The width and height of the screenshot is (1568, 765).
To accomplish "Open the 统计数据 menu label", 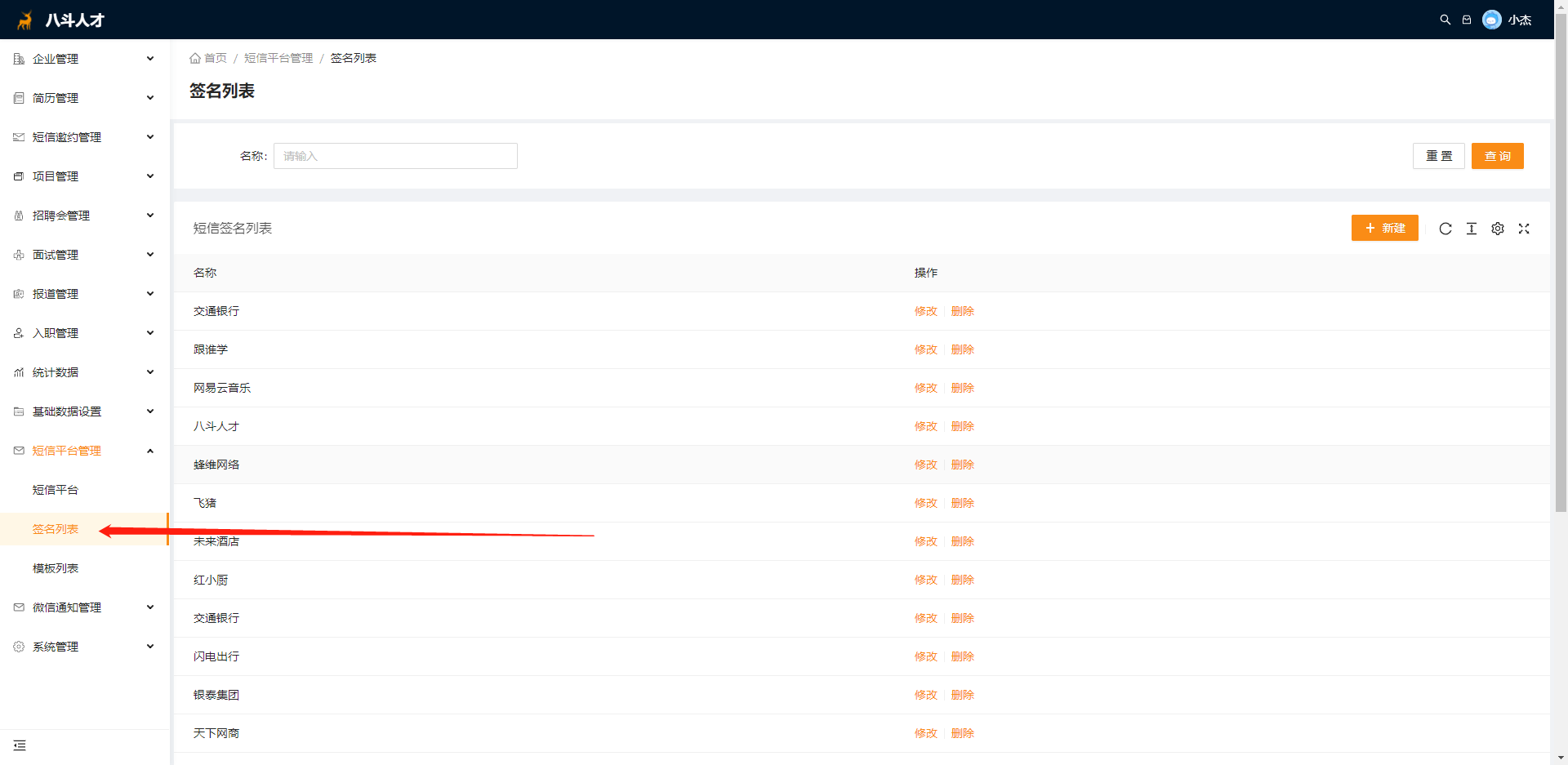I will click(56, 372).
